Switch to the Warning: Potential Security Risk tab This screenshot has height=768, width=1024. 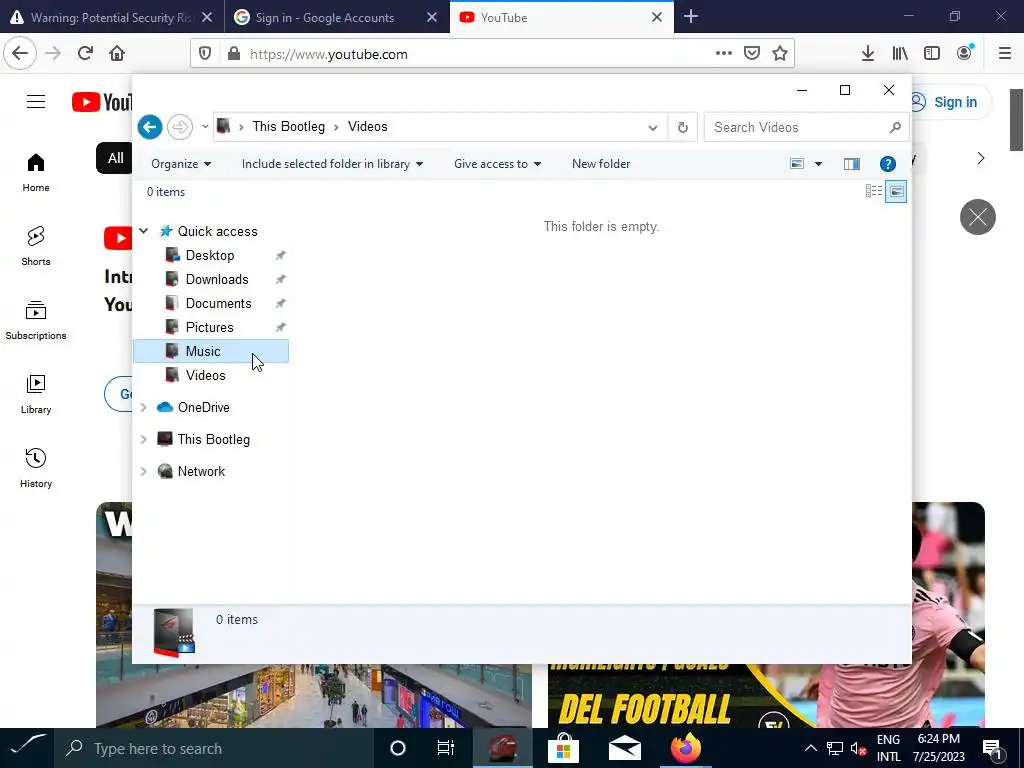tap(112, 17)
